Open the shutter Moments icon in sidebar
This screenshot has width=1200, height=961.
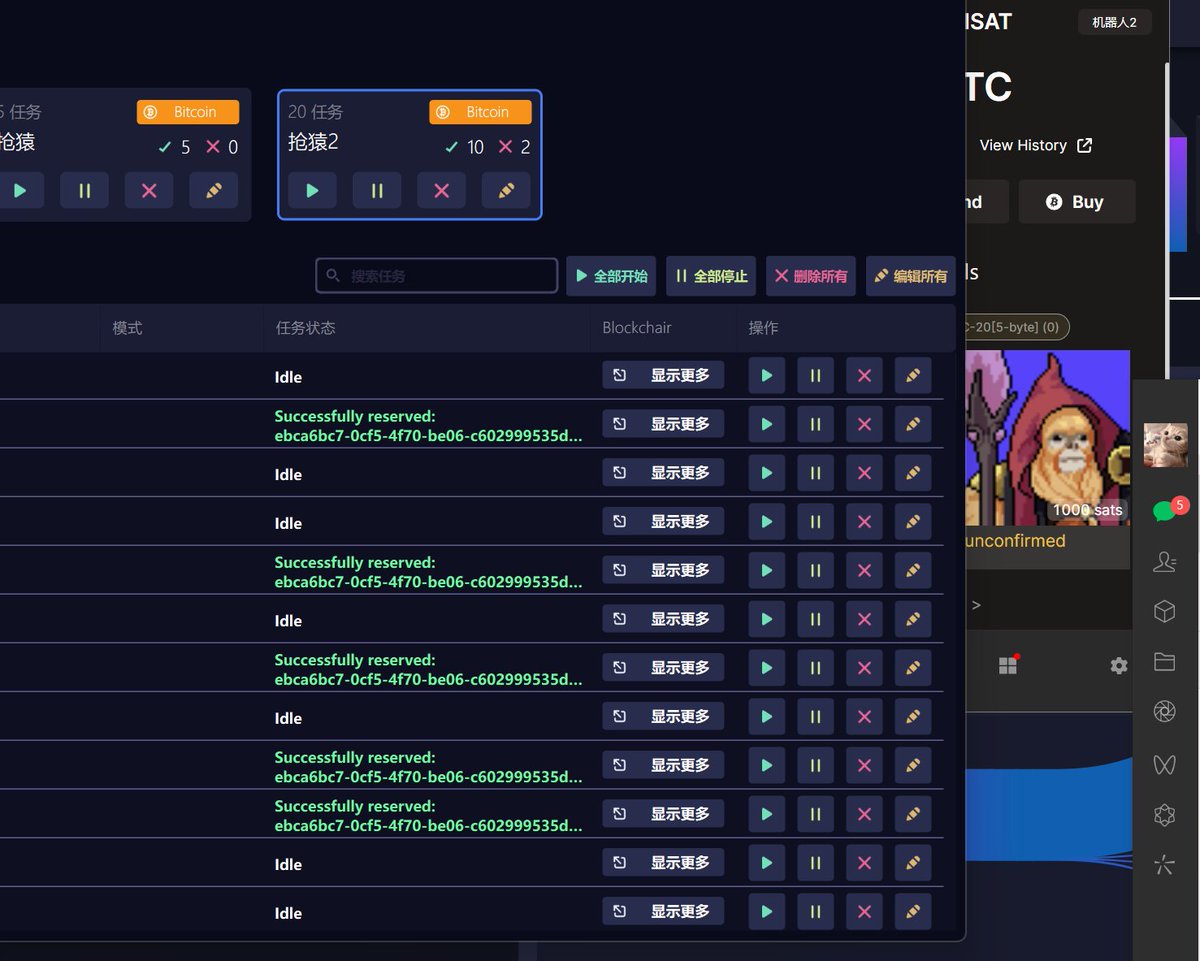tap(1164, 712)
